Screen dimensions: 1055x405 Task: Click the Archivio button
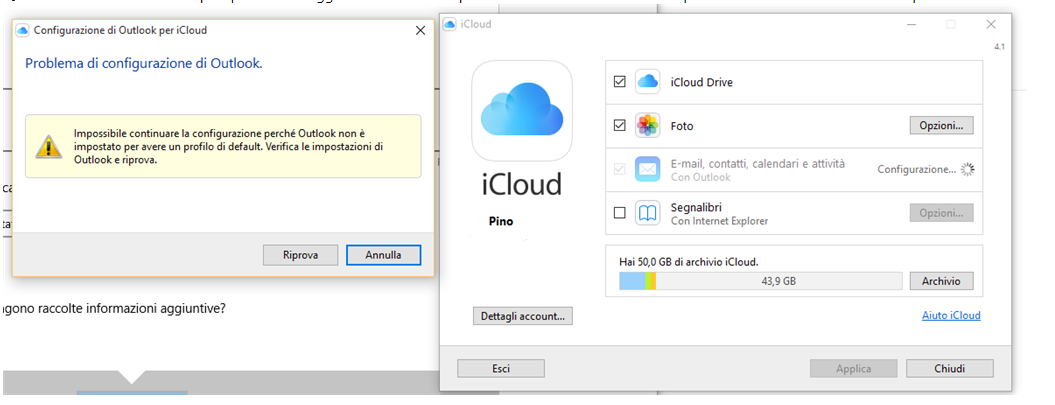coord(941,281)
